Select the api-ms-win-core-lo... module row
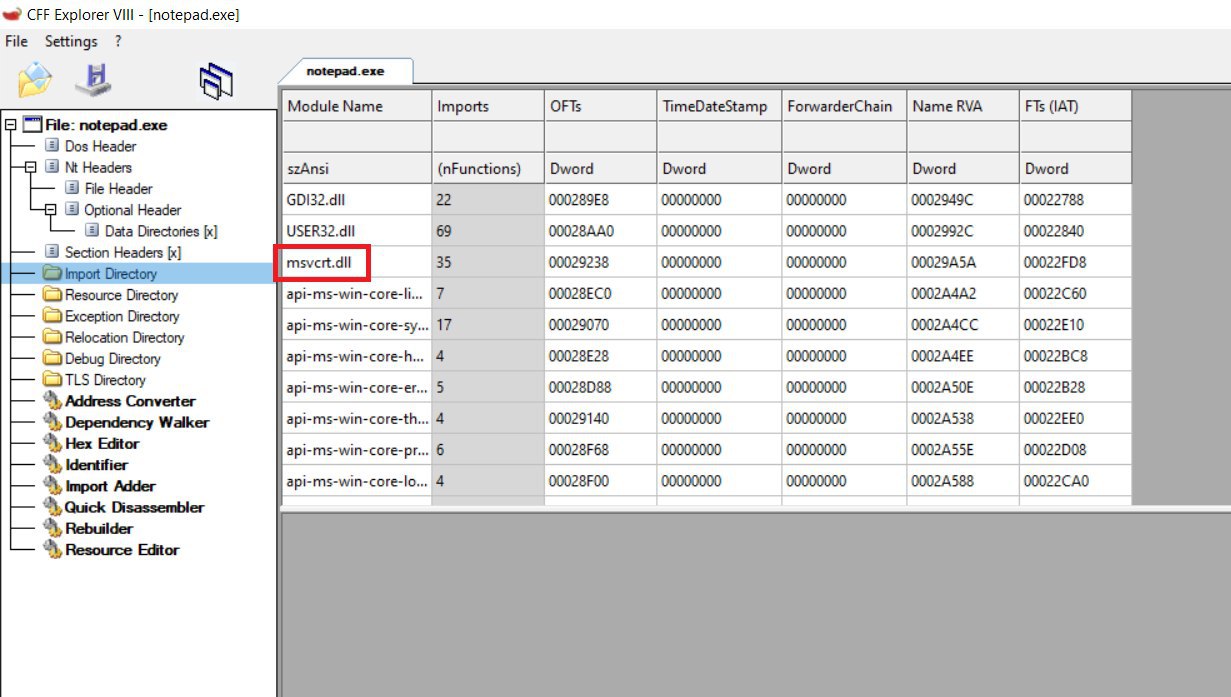The height and width of the screenshot is (697, 1231). point(707,481)
